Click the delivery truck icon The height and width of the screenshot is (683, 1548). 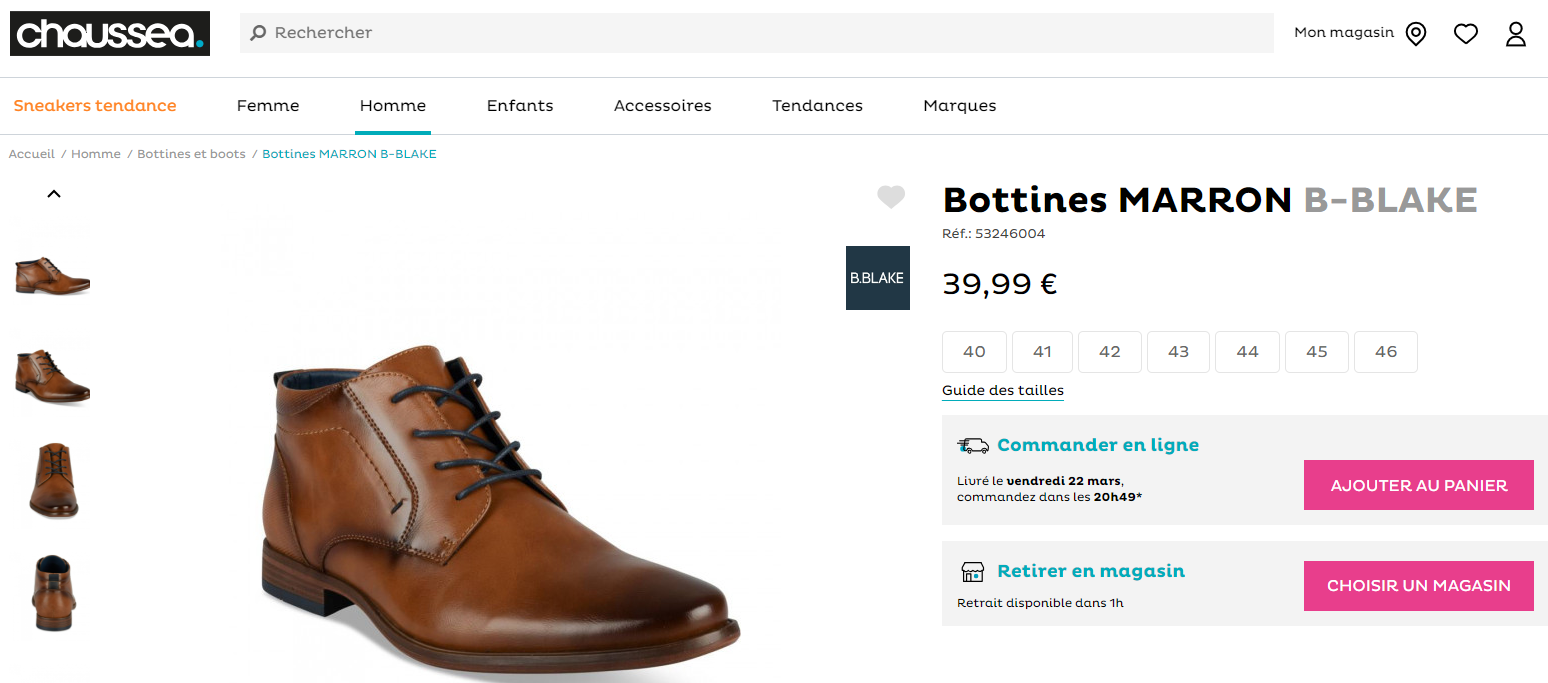pyautogui.click(x=973, y=446)
